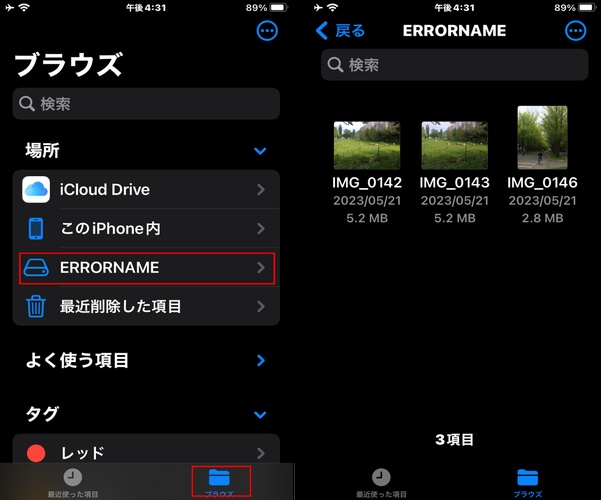Tap the iPhone device icon
This screenshot has height=500, width=601.
pyautogui.click(x=36, y=229)
